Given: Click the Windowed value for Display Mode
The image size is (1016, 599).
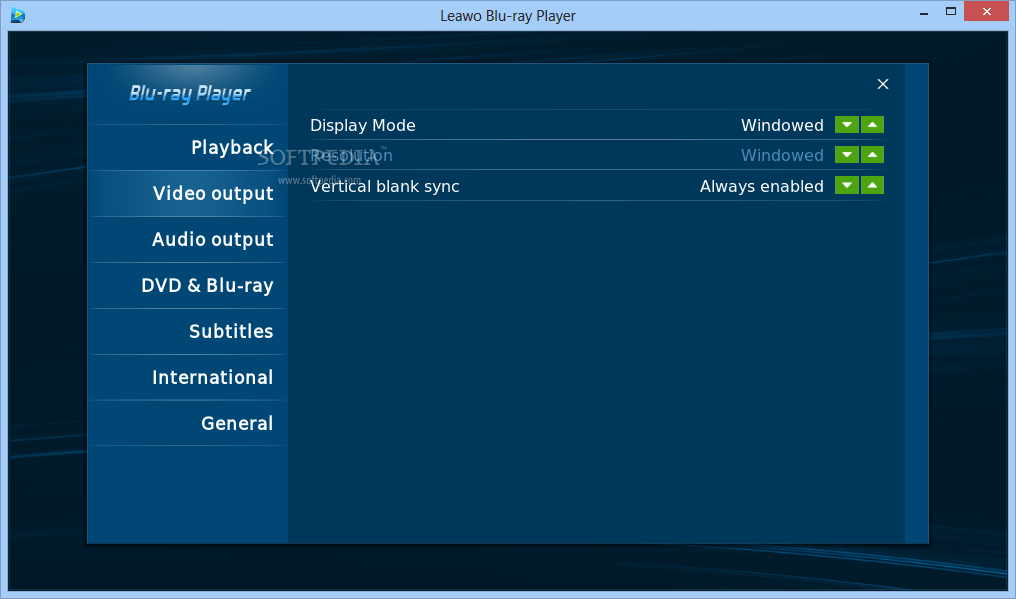Looking at the screenshot, I should click(782, 125).
